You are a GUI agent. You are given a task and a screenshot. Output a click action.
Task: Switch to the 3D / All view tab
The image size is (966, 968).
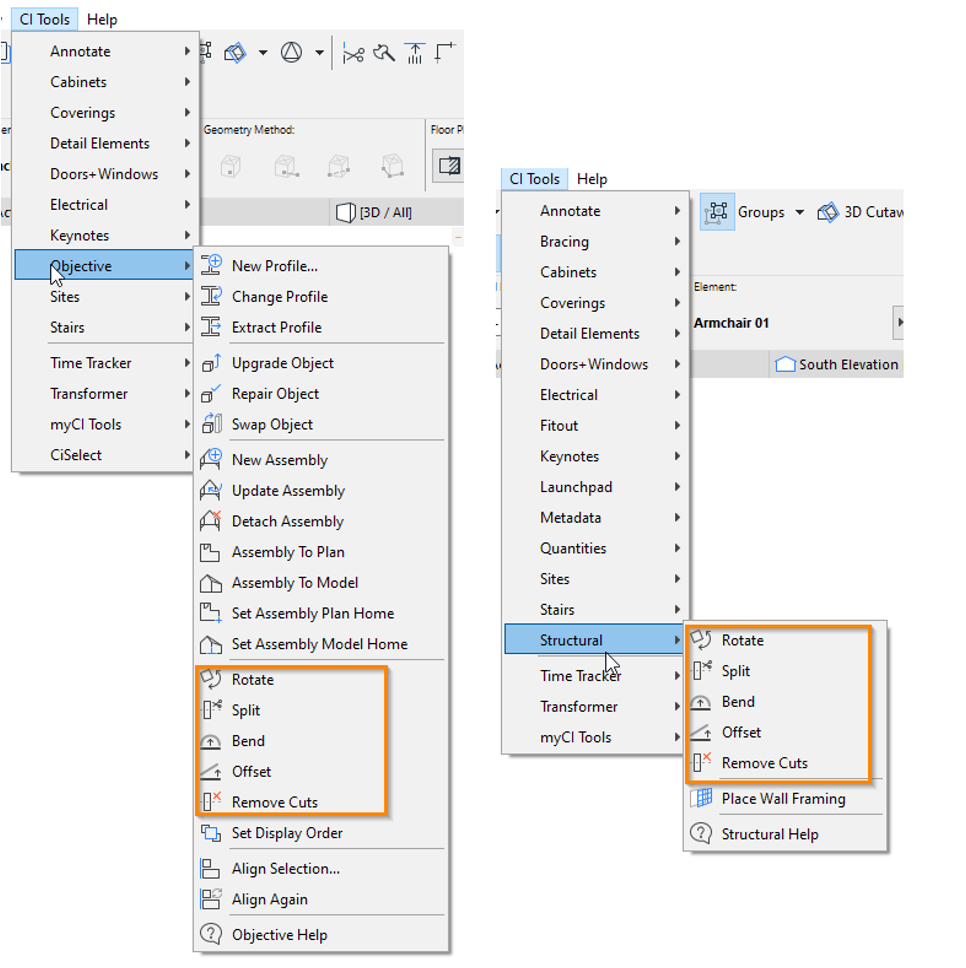(x=375, y=212)
